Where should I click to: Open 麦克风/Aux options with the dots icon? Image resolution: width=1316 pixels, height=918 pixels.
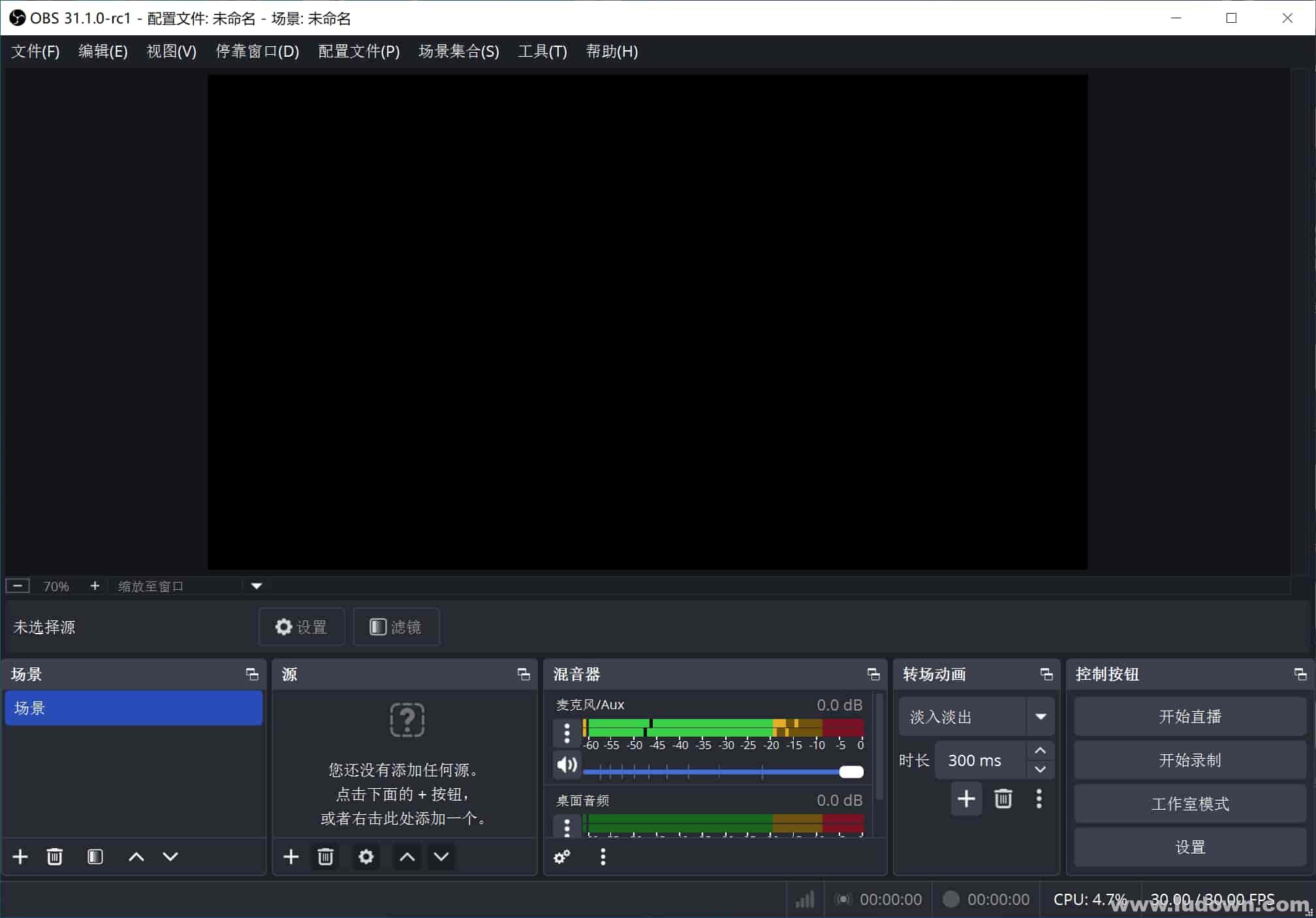566,733
